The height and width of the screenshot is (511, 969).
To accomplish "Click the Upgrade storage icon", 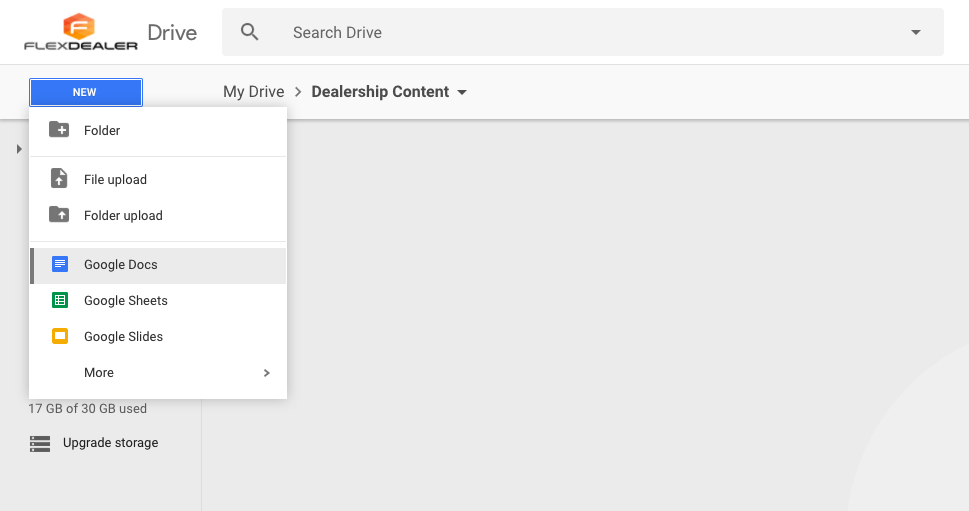I will pos(40,443).
